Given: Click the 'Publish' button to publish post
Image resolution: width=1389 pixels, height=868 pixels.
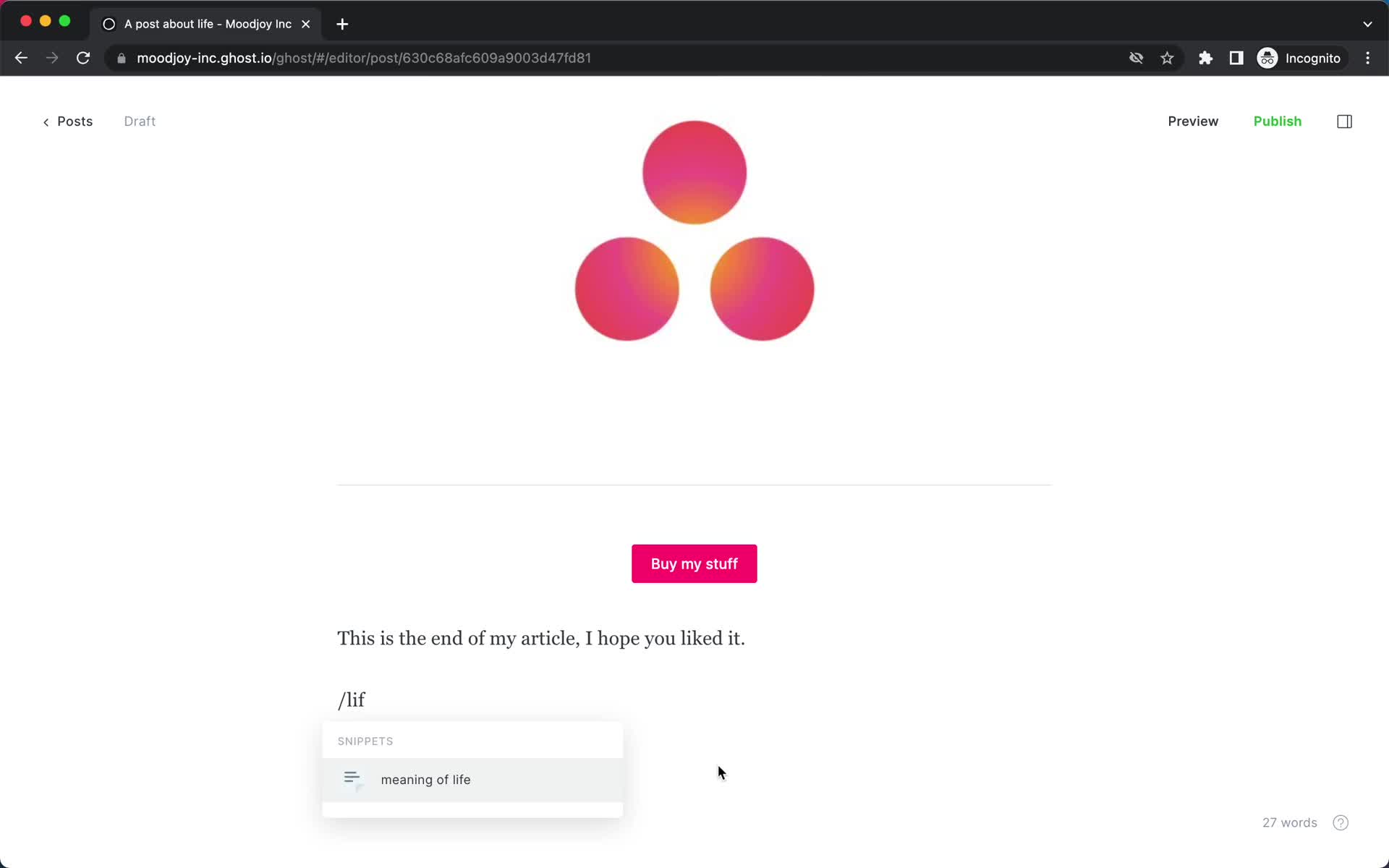Looking at the screenshot, I should pyautogui.click(x=1278, y=121).
